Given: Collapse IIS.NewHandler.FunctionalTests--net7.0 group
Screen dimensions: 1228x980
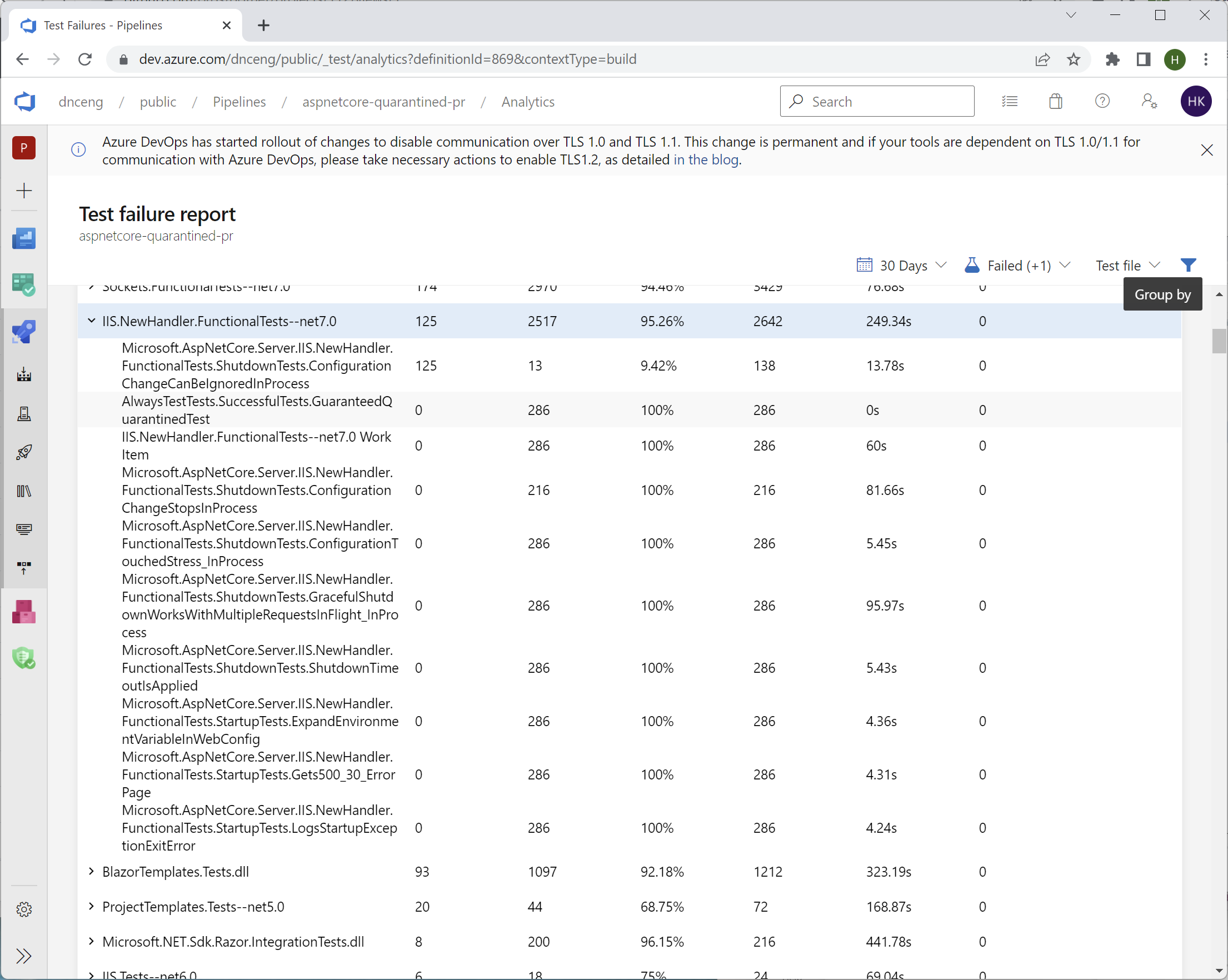Looking at the screenshot, I should pos(91,321).
